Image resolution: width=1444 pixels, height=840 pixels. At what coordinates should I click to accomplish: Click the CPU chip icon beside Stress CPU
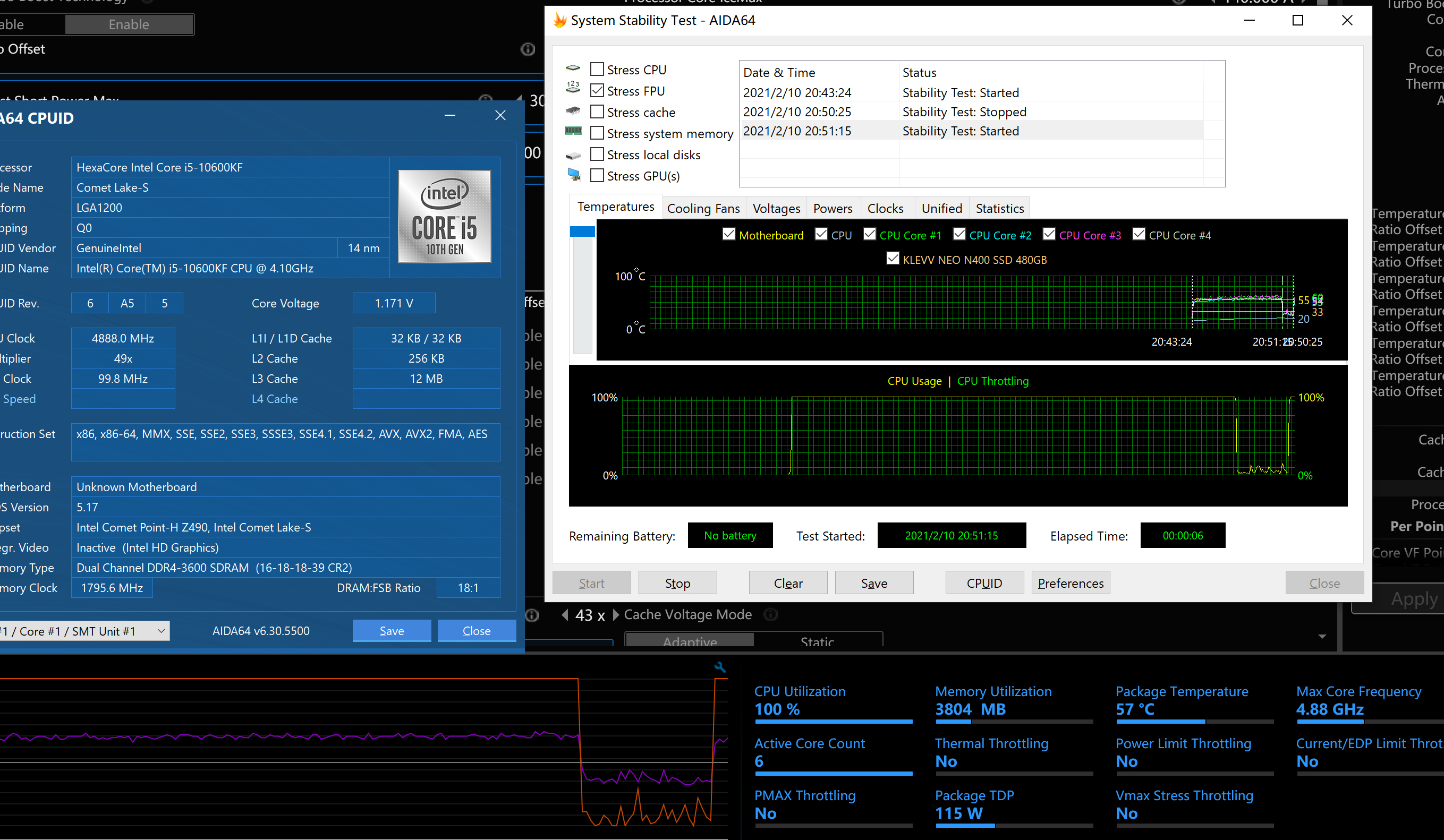pos(573,68)
